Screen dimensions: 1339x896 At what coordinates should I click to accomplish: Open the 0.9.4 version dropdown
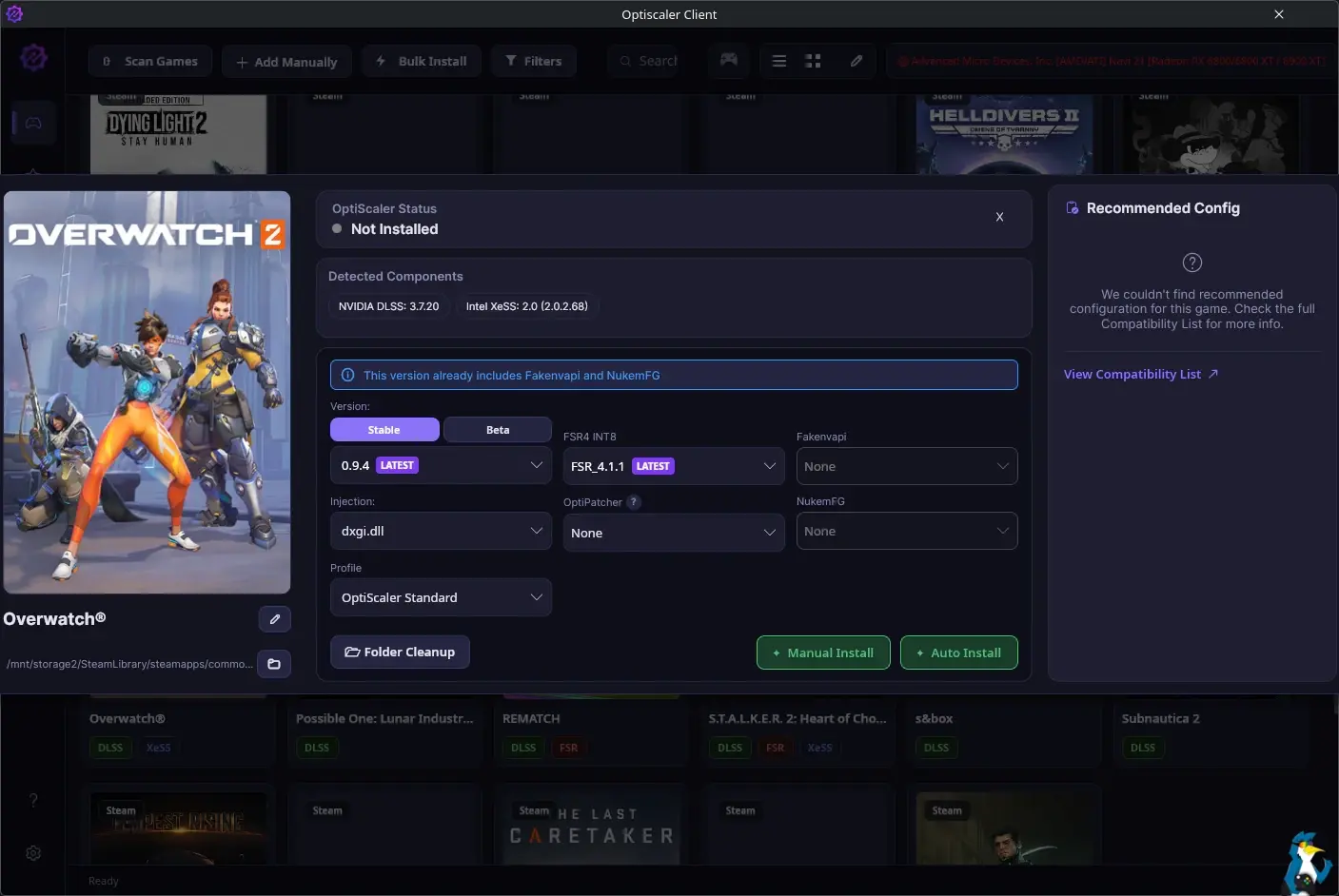441,465
